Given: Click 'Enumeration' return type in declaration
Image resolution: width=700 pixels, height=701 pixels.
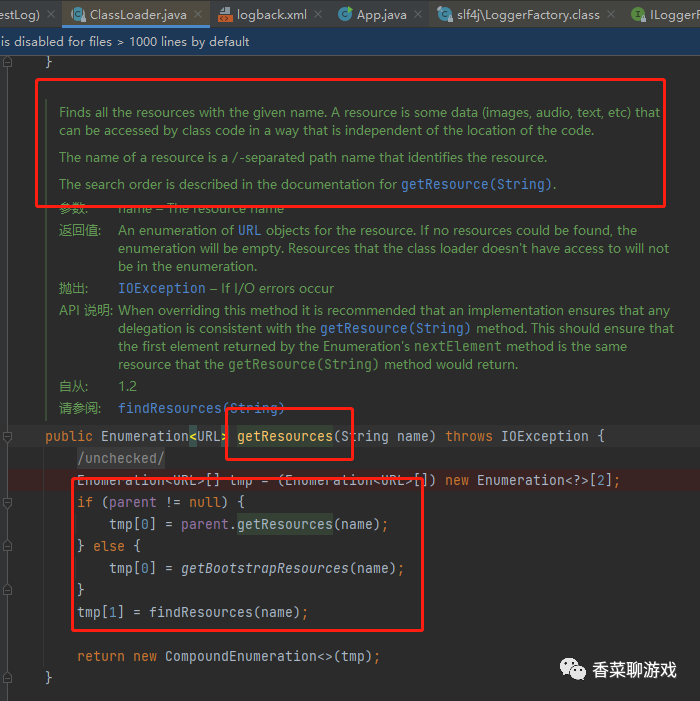Looking at the screenshot, I should (145, 436).
